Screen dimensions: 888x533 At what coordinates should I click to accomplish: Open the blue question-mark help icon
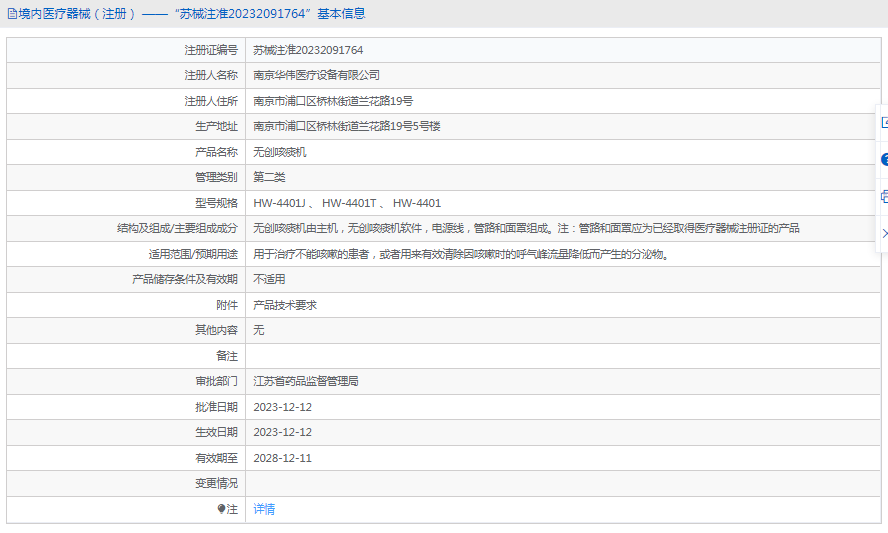click(885, 160)
